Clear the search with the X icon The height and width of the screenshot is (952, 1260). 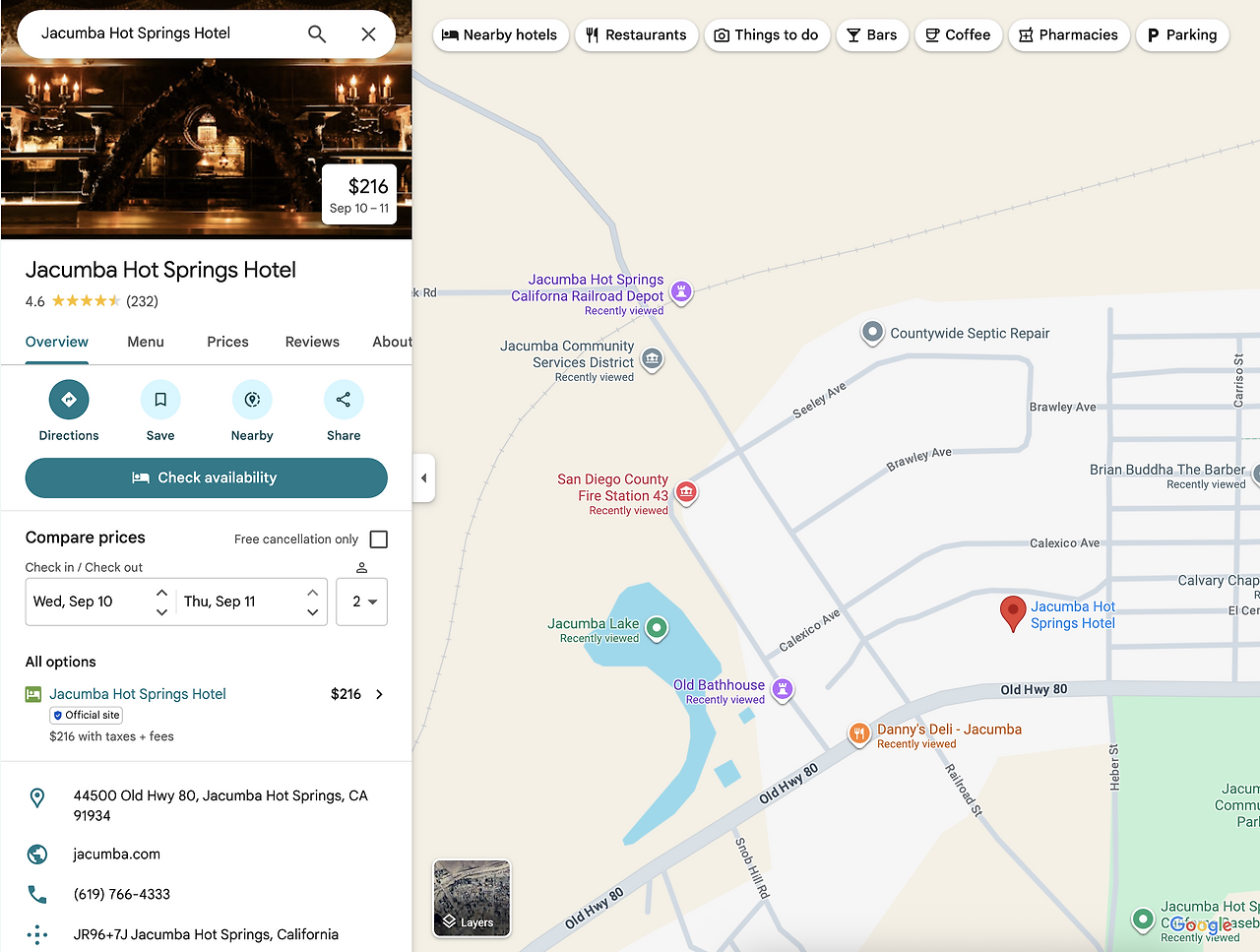368,33
